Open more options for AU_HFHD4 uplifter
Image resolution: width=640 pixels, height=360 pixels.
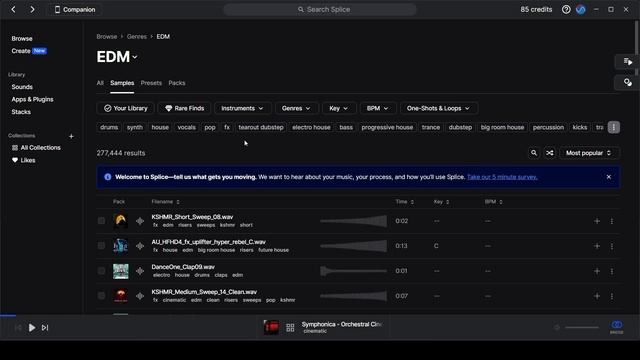point(611,246)
